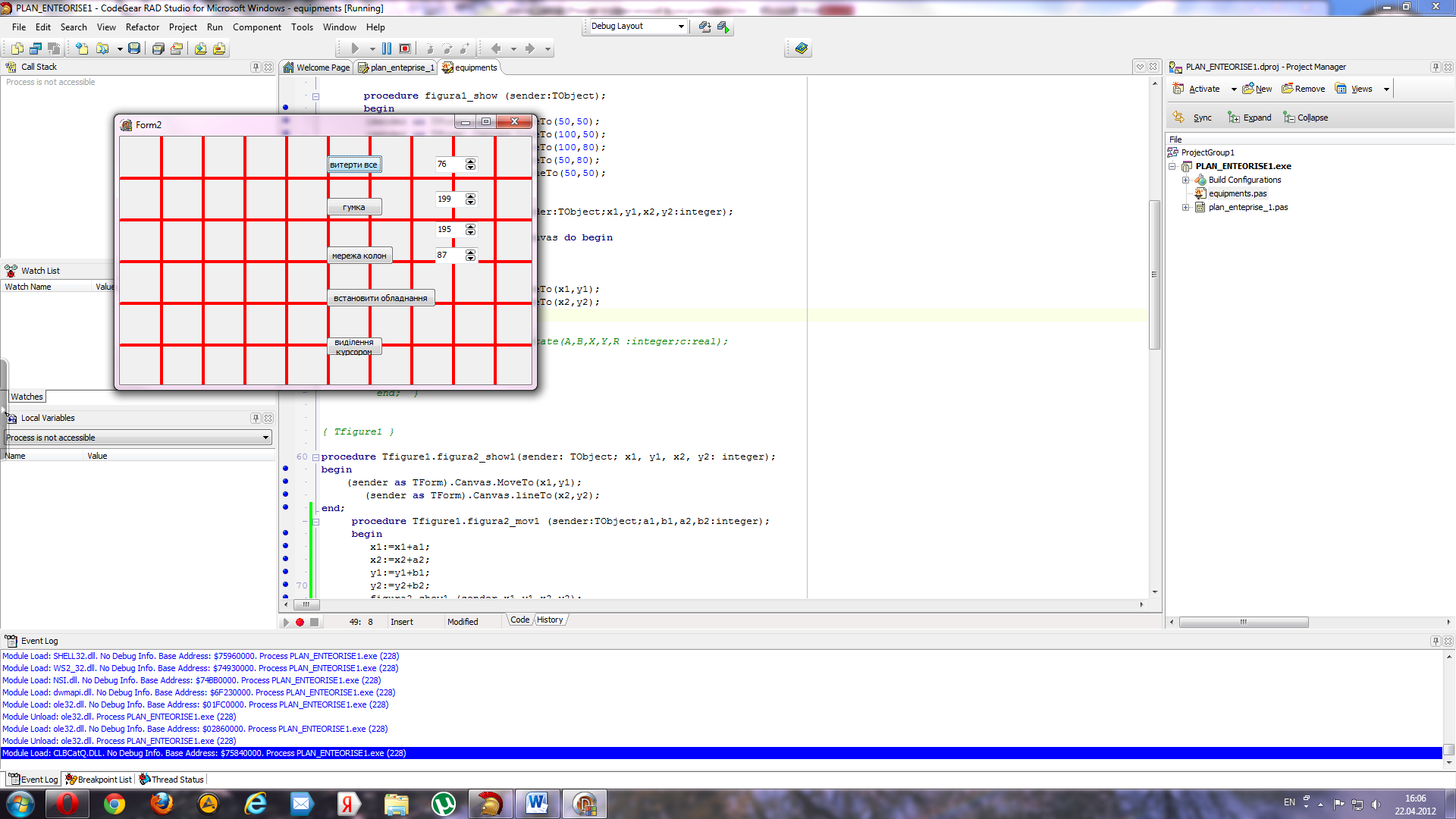The height and width of the screenshot is (819, 1456).
Task: Open the Local Variables process combo box
Action: (138, 438)
